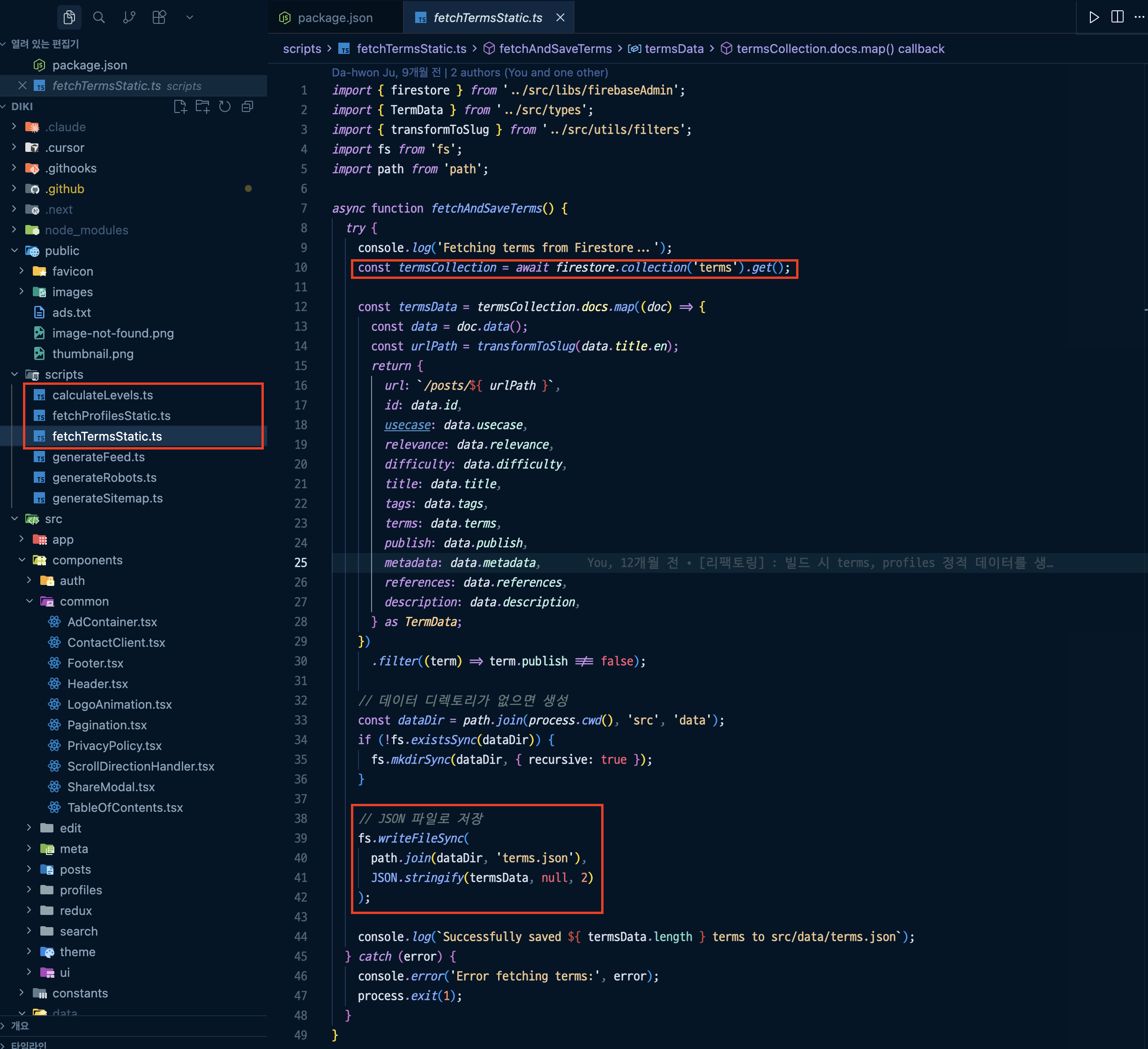Refresh the file explorer
The width and height of the screenshot is (1148, 1049).
click(224, 106)
